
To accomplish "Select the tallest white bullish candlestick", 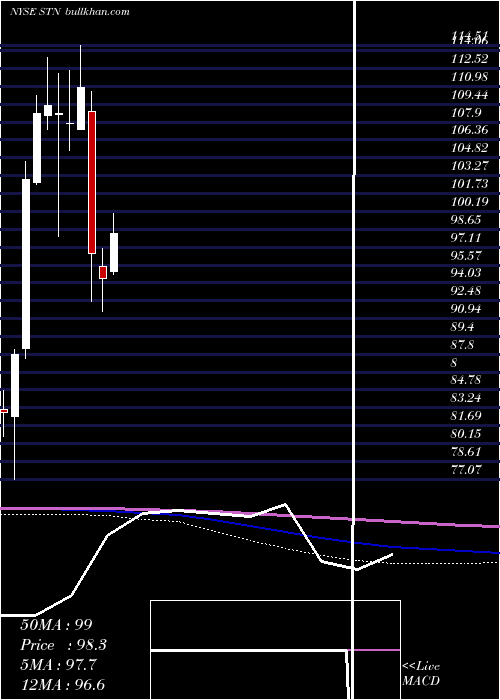I will pos(26,264).
